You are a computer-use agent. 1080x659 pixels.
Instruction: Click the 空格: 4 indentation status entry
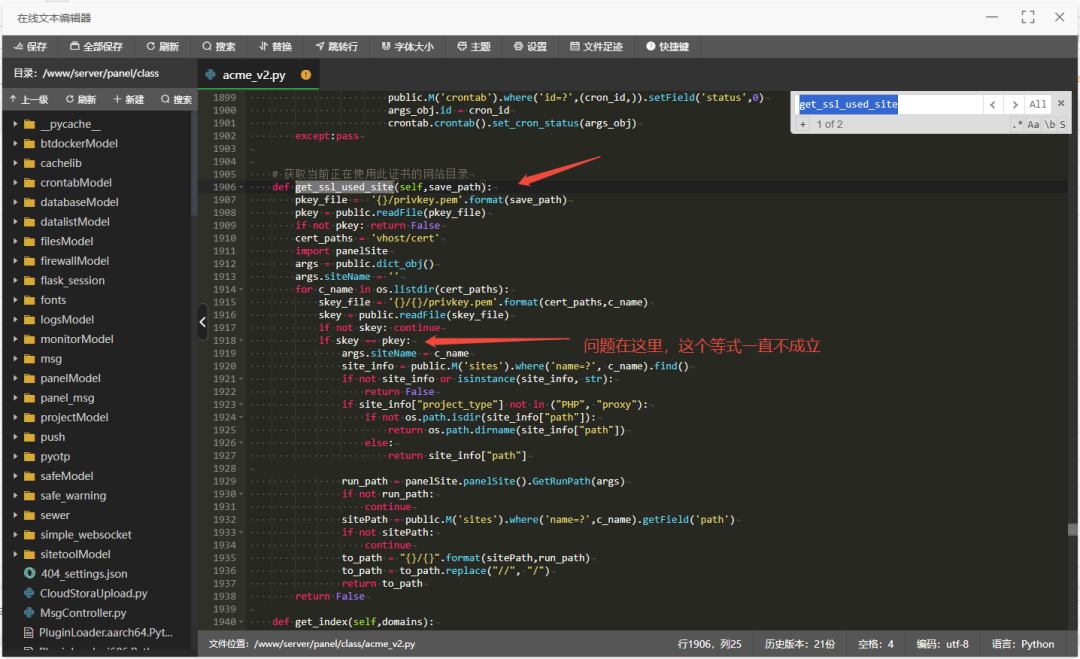click(x=875, y=644)
